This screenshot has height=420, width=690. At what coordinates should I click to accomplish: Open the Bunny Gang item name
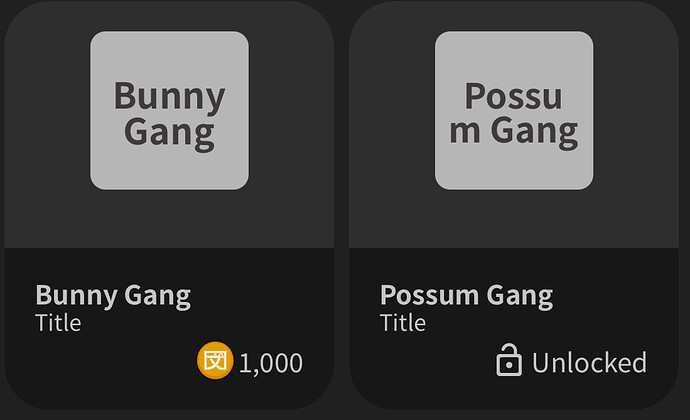[x=113, y=295]
